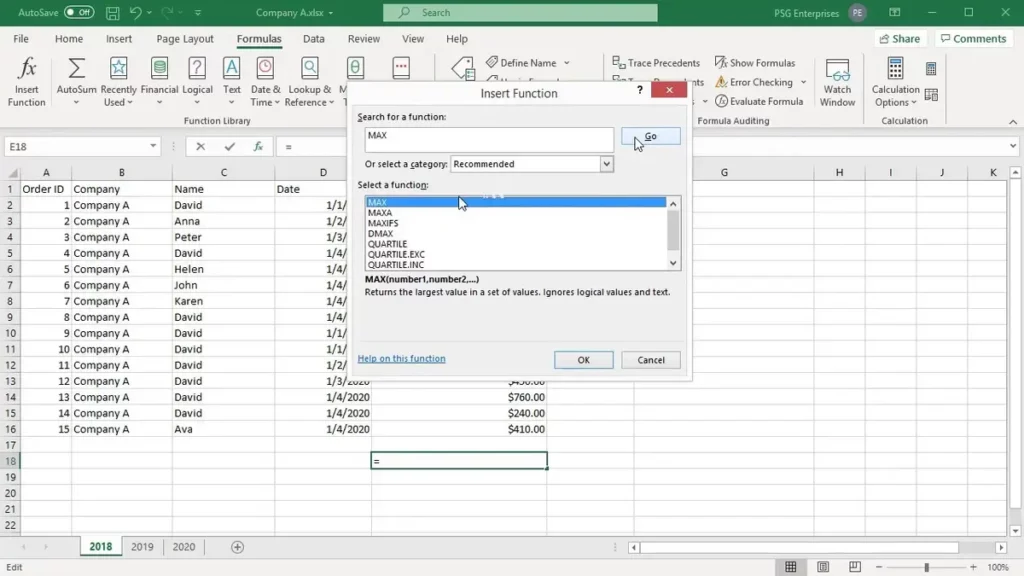
Task: Click the Search for a function field
Action: coord(488,139)
